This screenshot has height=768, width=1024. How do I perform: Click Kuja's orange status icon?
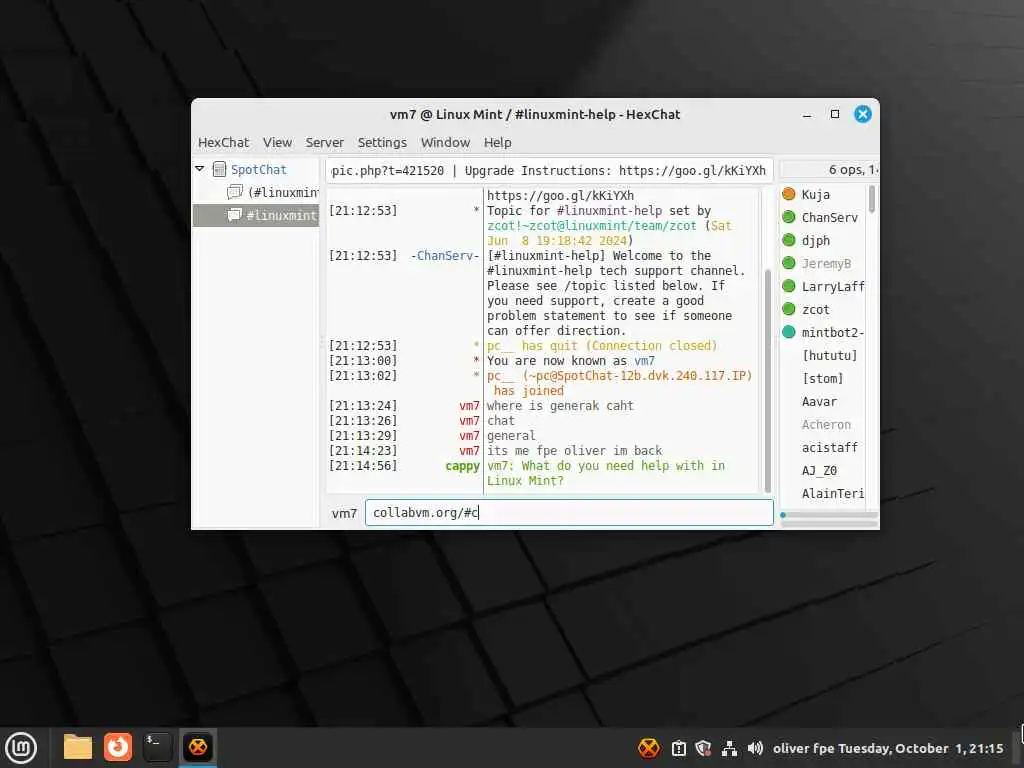point(789,194)
